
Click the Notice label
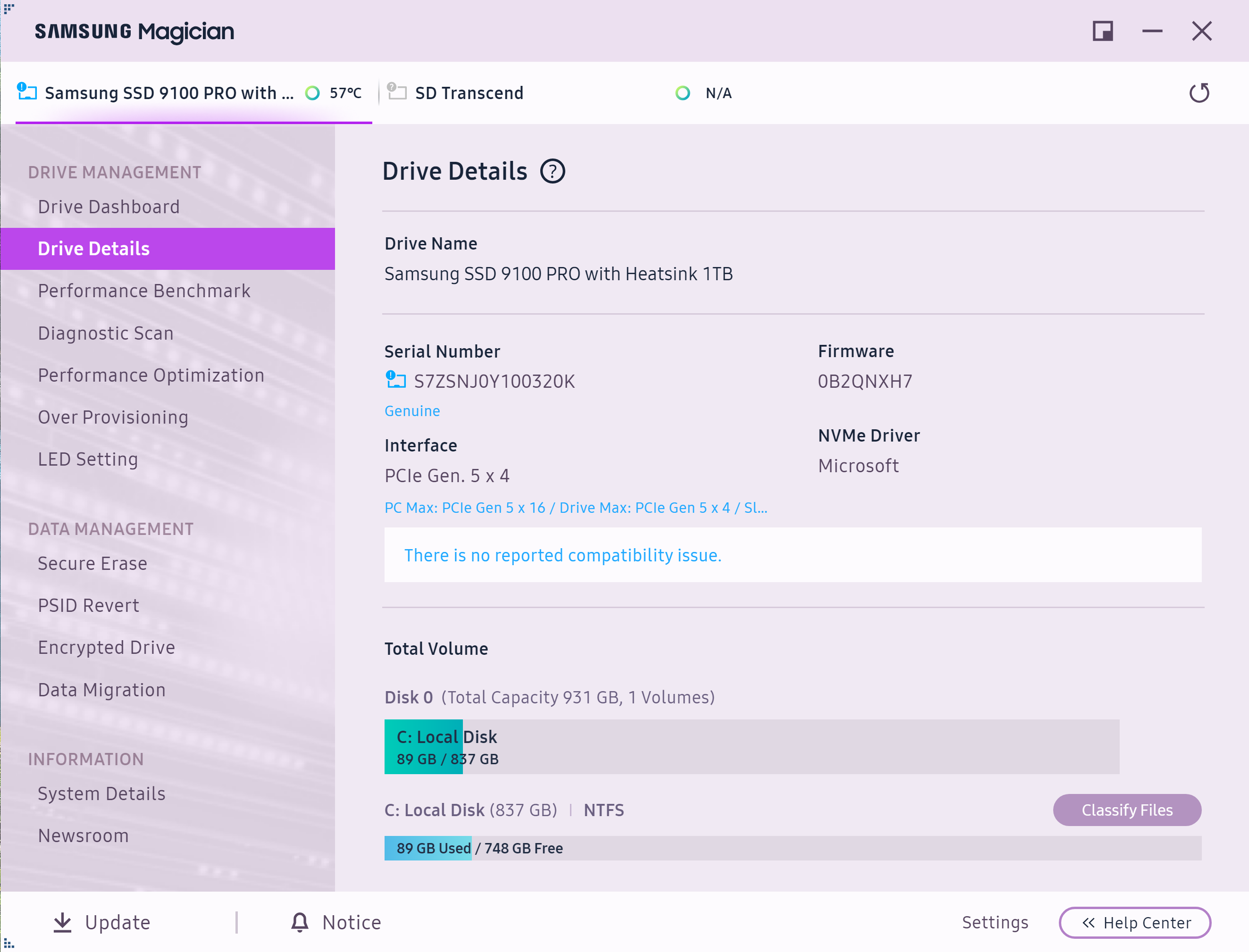pos(352,923)
